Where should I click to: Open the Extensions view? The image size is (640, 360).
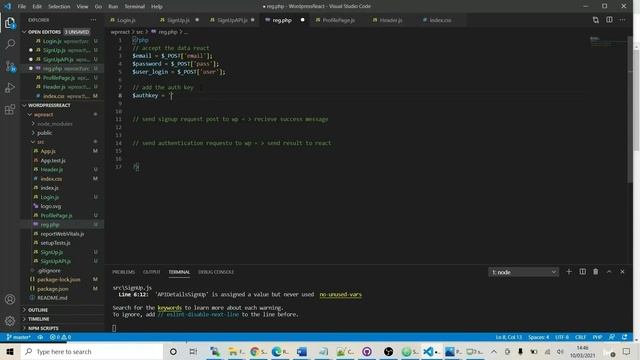tap(10, 109)
